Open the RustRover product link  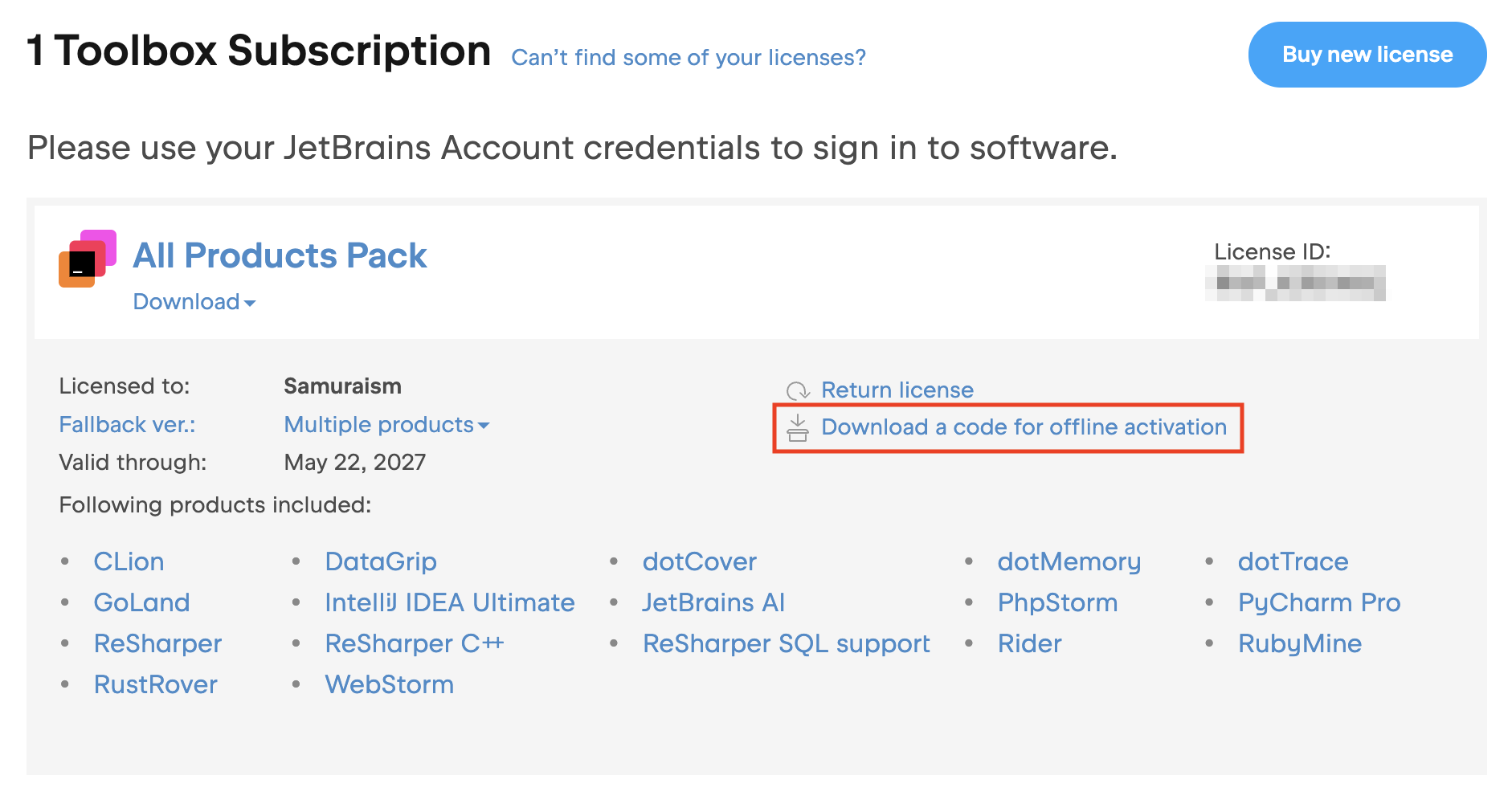click(156, 684)
